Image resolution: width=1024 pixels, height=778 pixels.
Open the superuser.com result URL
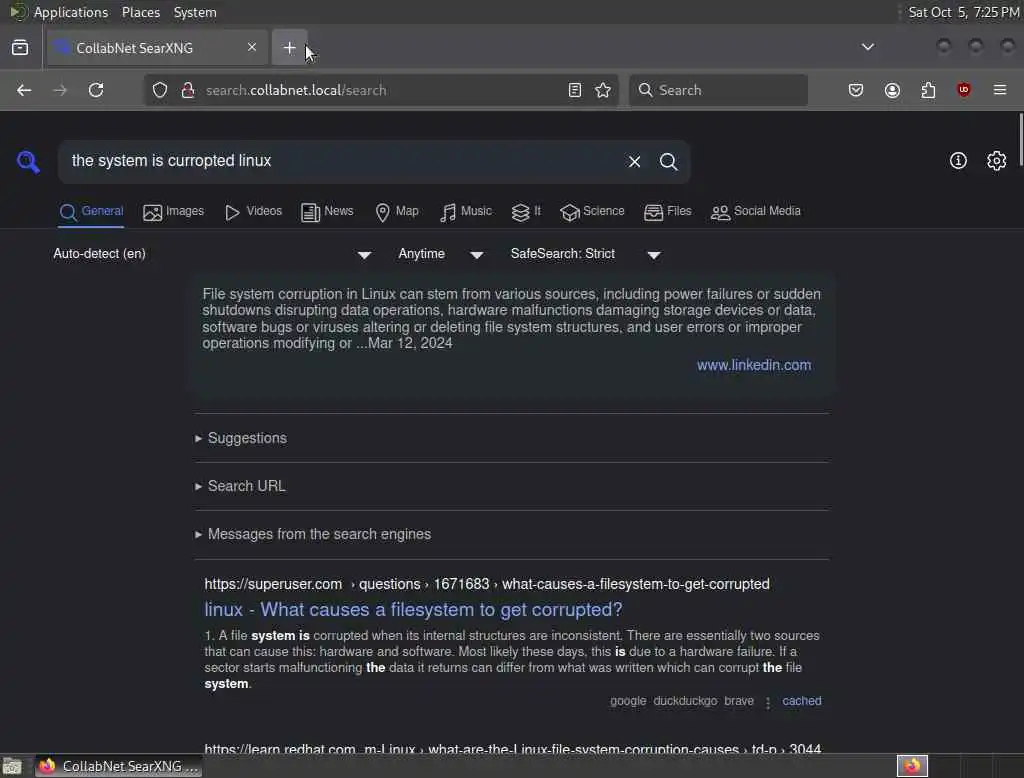[487, 584]
